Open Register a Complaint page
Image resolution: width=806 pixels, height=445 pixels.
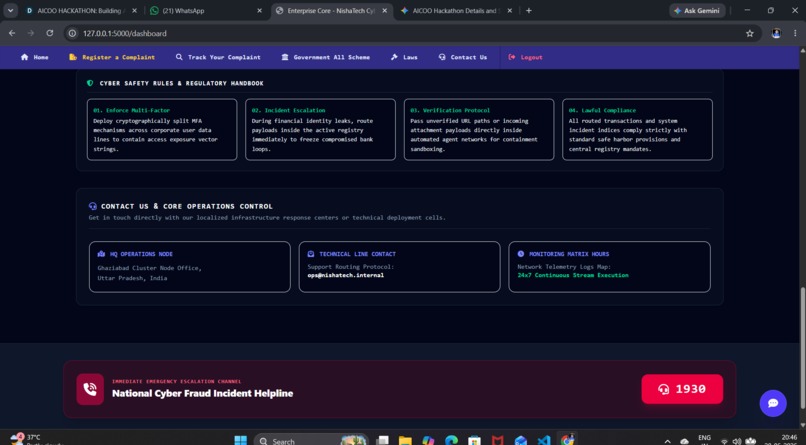(x=112, y=57)
